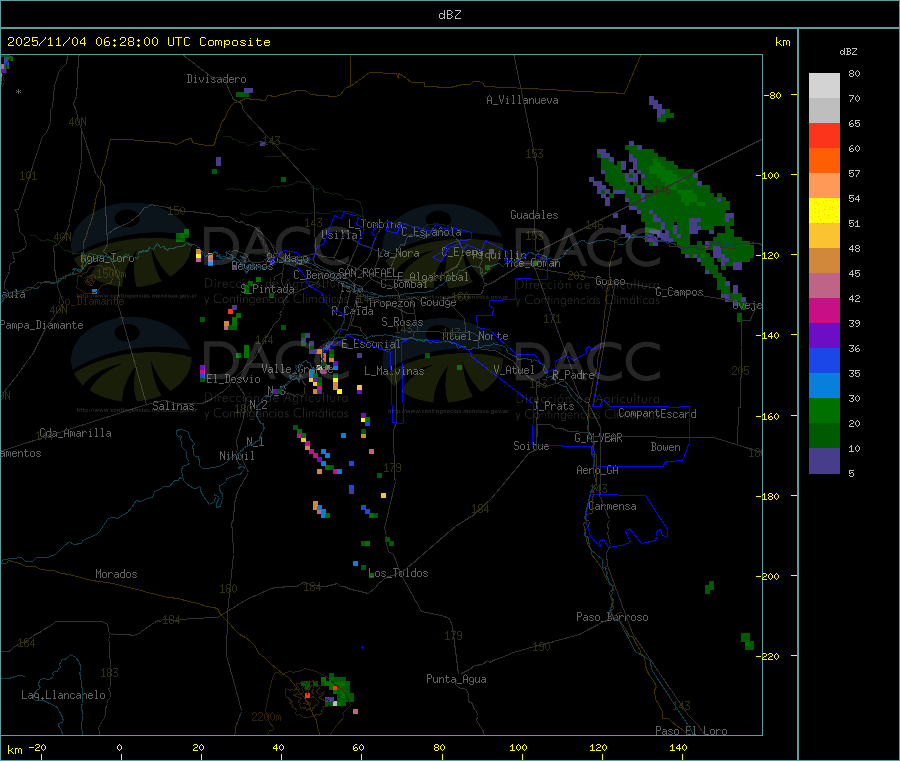Click the Pampa_Diamante label
The width and height of the screenshot is (900, 761).
point(41,325)
